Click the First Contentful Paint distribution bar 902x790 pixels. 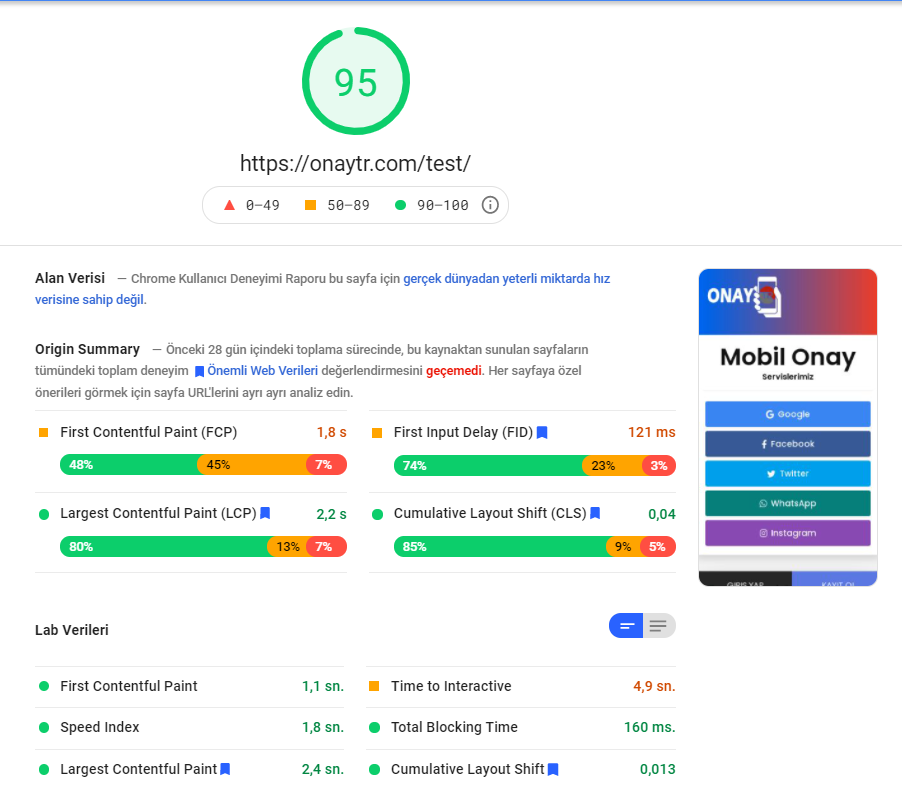pos(203,465)
